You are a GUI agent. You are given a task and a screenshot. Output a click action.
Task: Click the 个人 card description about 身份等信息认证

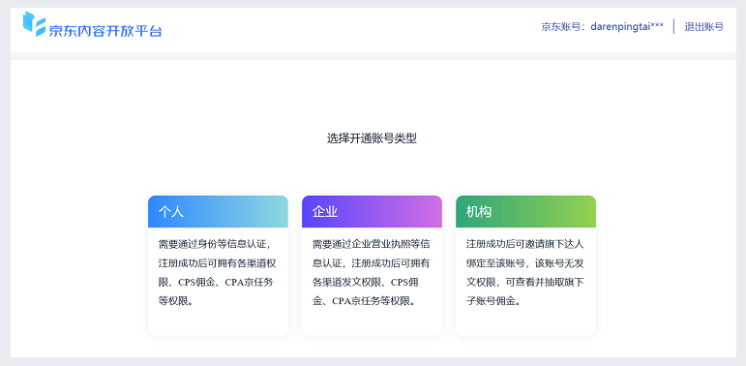pyautogui.click(x=218, y=272)
